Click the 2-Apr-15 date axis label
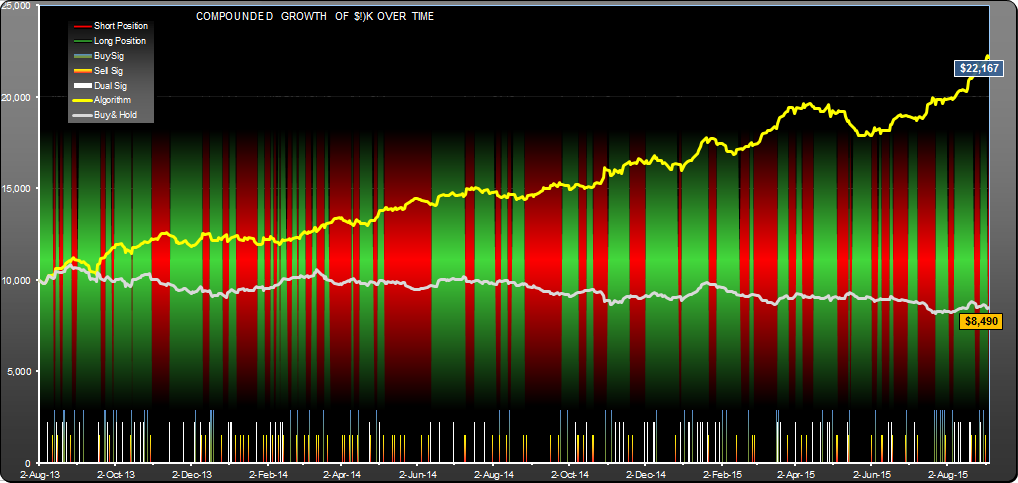The image size is (1018, 483). (x=796, y=473)
